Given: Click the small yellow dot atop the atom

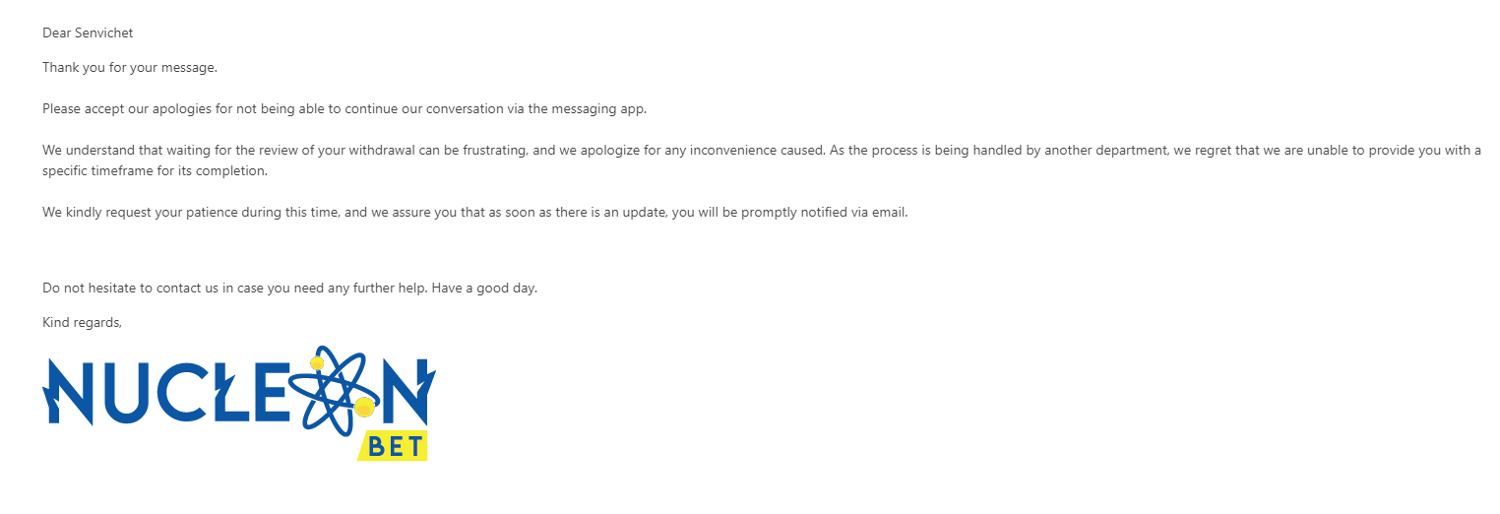Looking at the screenshot, I should point(318,363).
